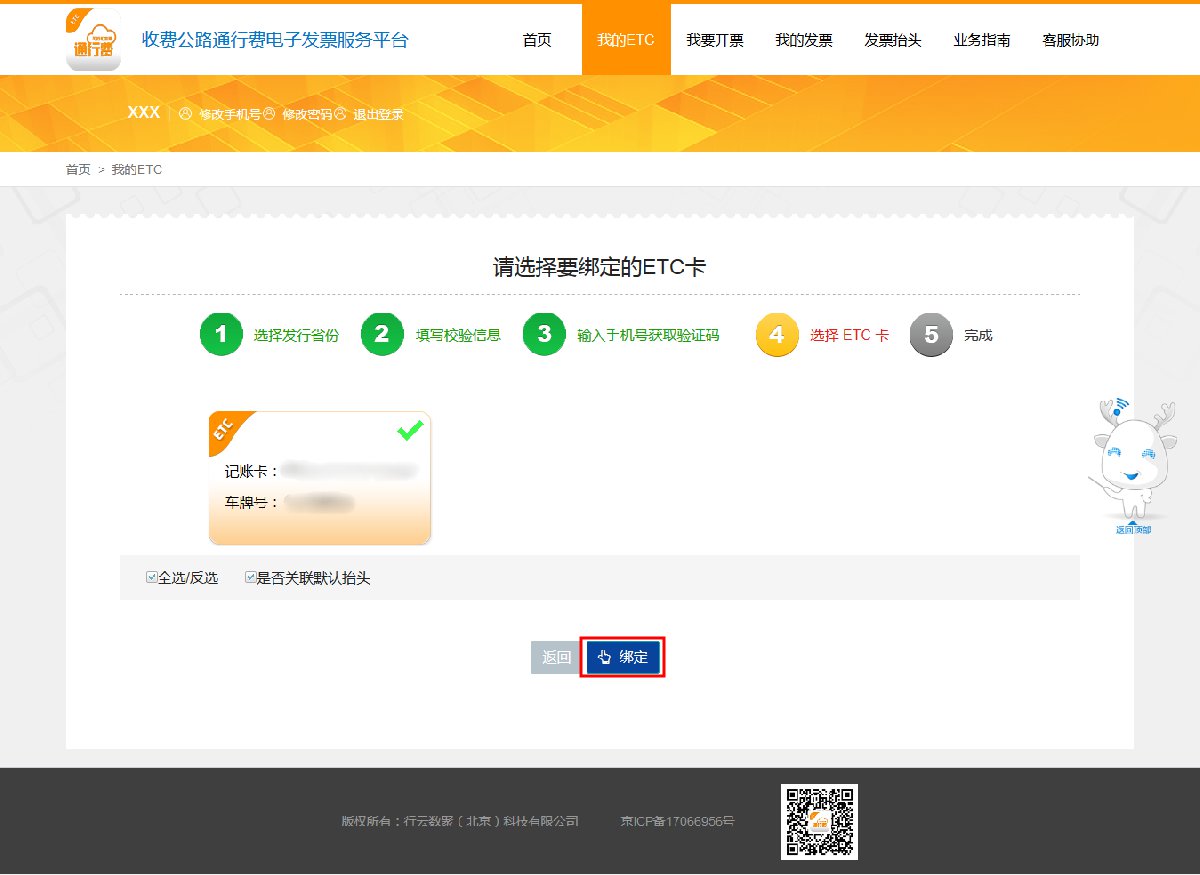Toggle the 全选/反选 checkbox
This screenshot has height=875, width=1200.
152,577
